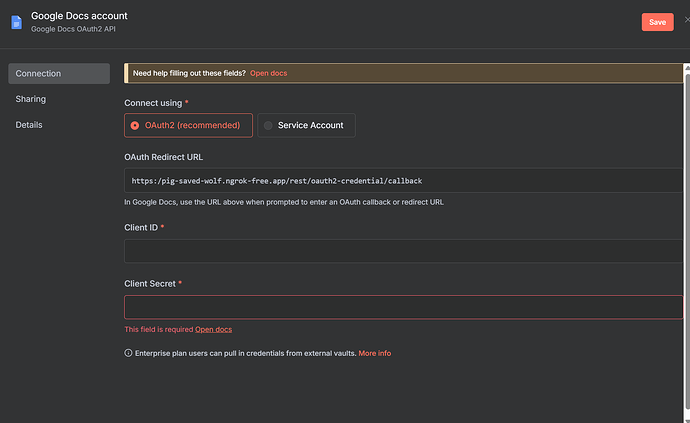Click the info icon beside Enterprise plan note
This screenshot has height=423, width=690.
click(128, 353)
